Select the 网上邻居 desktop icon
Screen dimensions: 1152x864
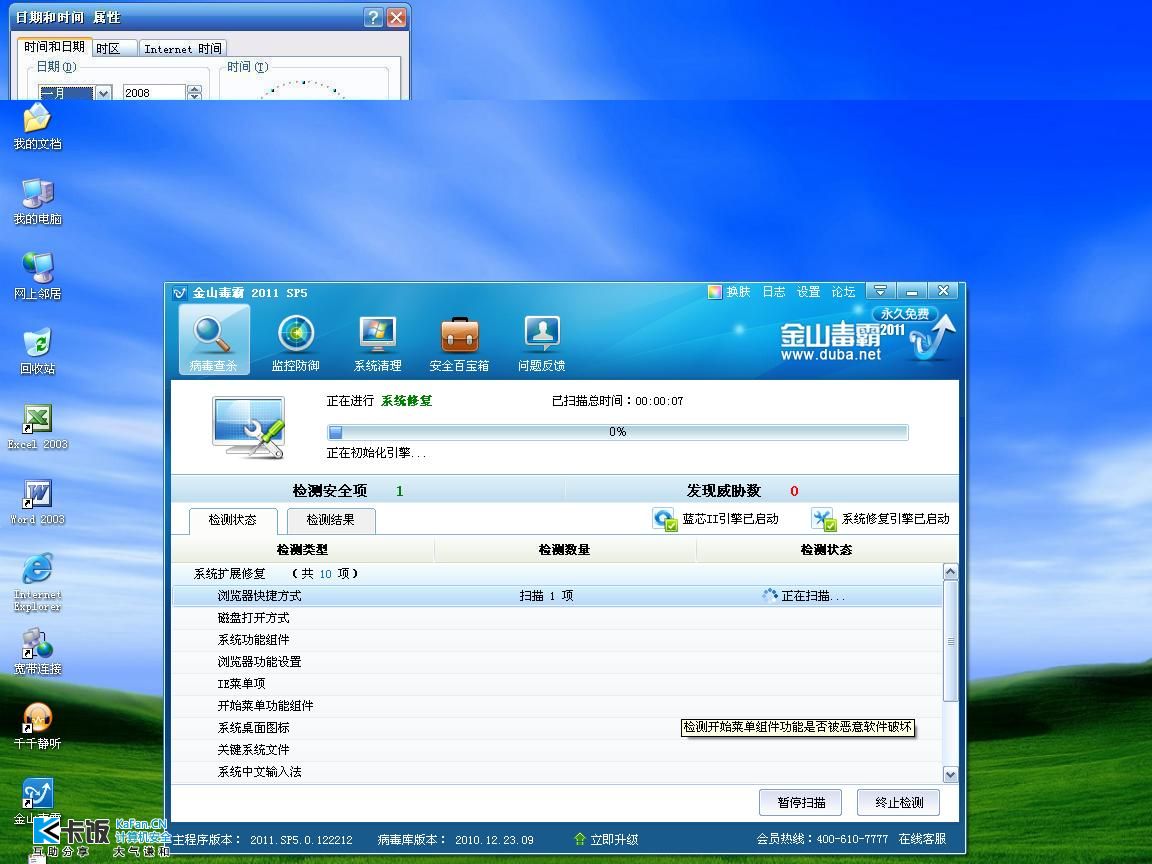[x=37, y=276]
